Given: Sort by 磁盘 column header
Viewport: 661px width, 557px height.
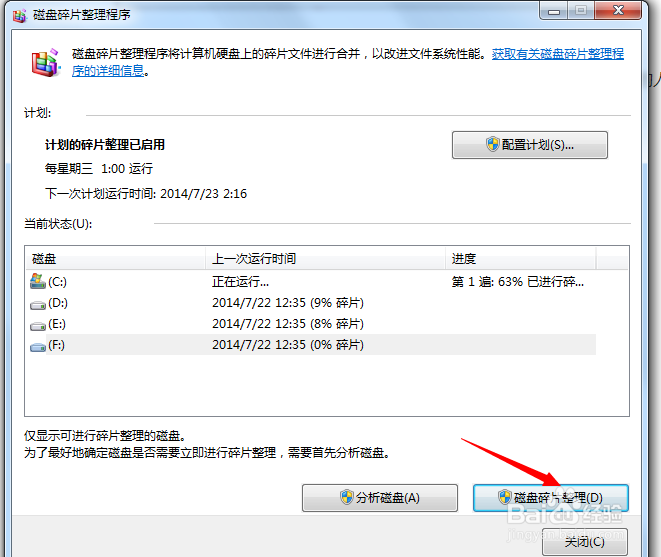Looking at the screenshot, I should (116, 258).
